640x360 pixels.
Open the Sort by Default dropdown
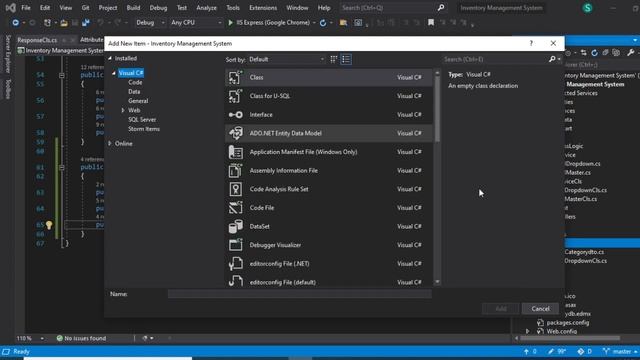[287, 60]
